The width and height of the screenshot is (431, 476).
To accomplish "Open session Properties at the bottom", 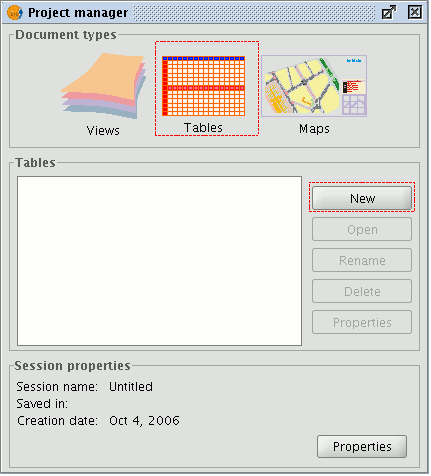I will point(362,446).
